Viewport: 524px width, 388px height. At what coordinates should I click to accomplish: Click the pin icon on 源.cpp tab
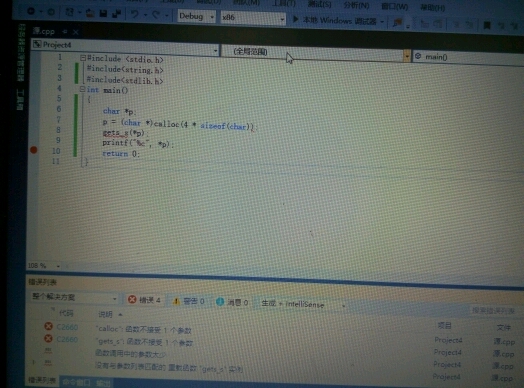pos(65,31)
